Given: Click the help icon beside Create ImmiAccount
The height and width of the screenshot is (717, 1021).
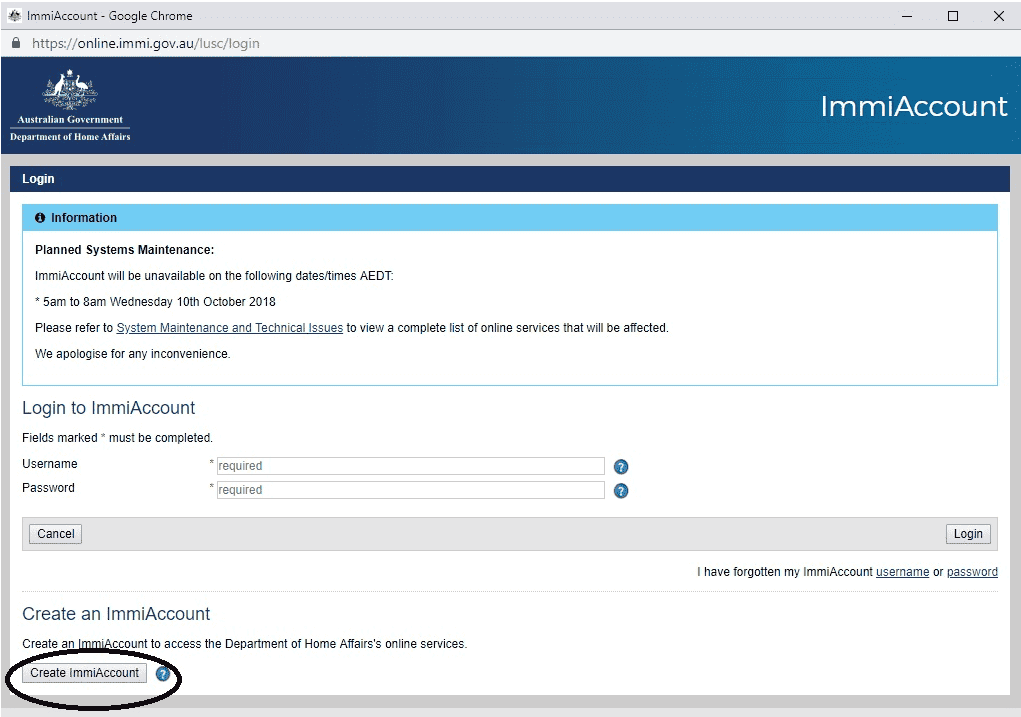Looking at the screenshot, I should pos(162,674).
